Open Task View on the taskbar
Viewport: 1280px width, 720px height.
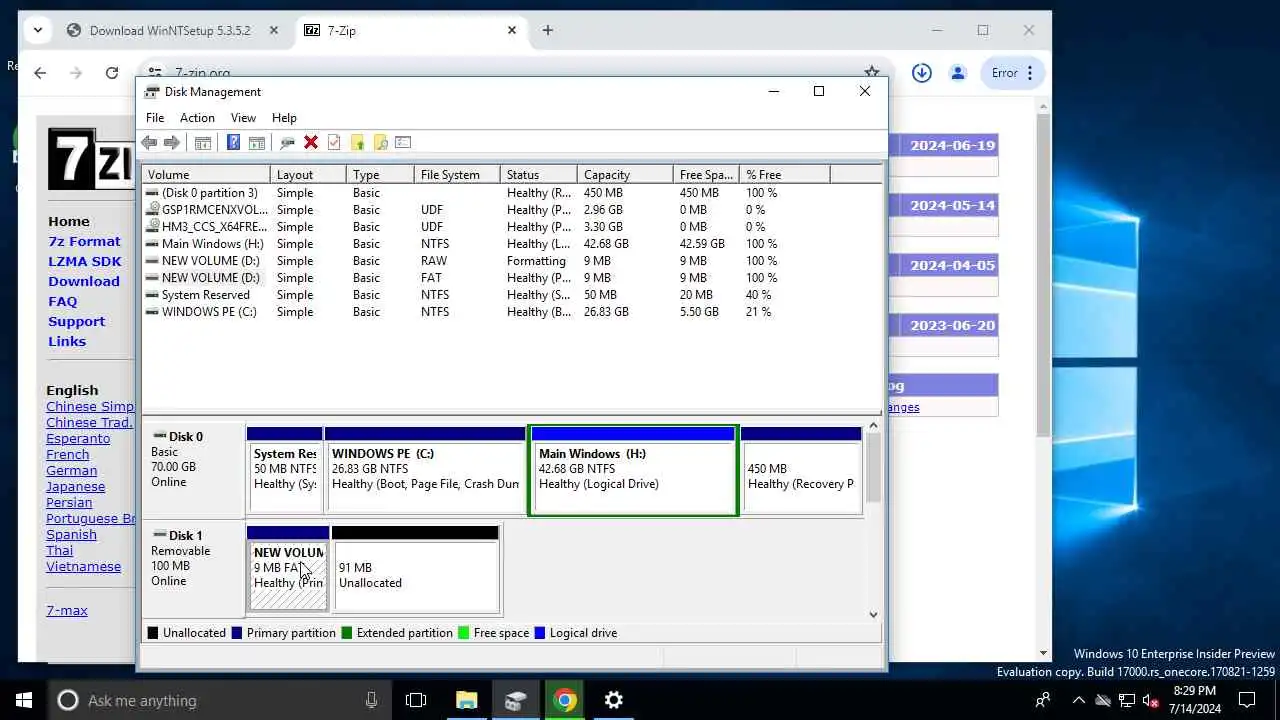coord(416,700)
